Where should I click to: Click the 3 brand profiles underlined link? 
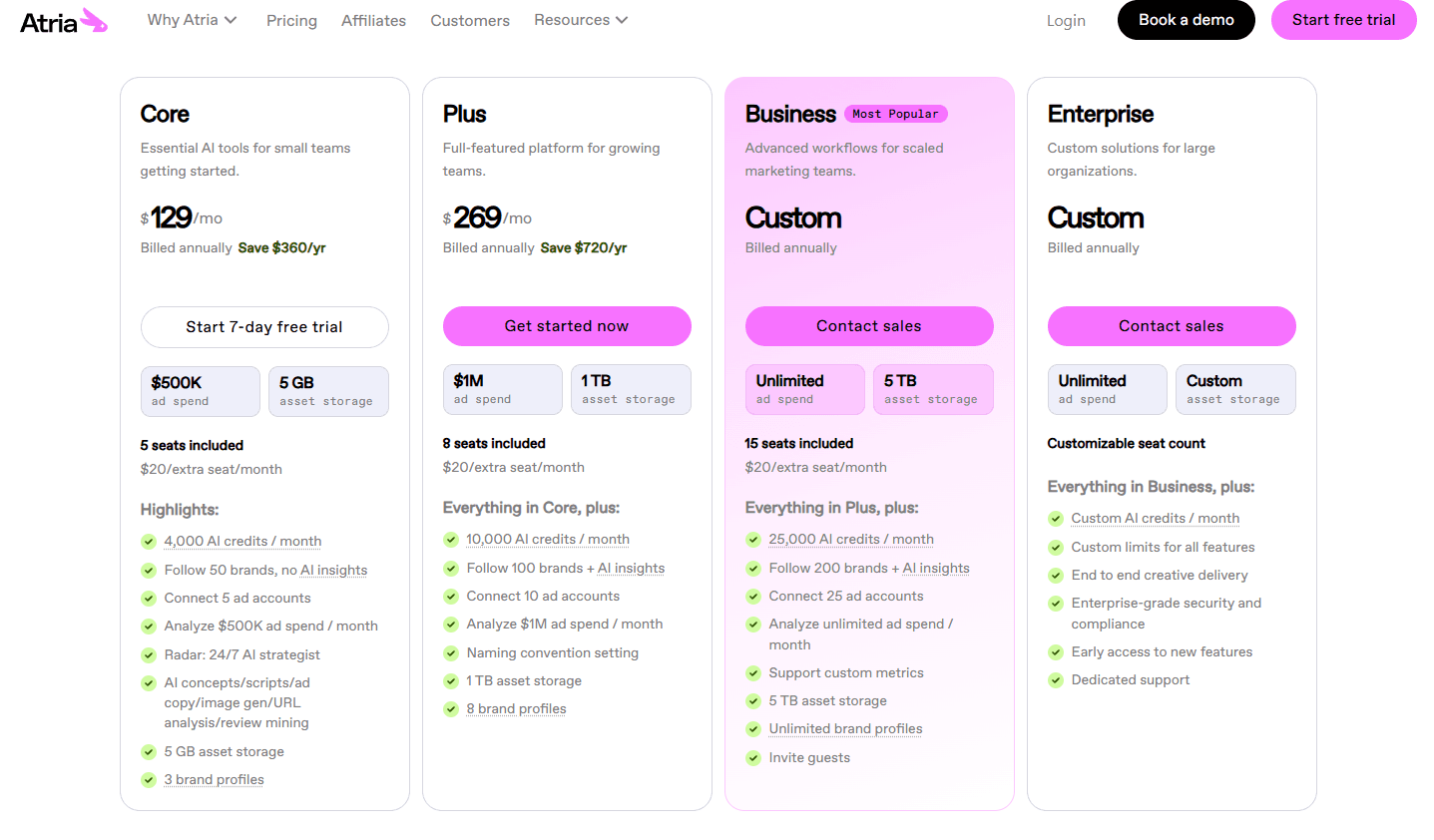point(214,780)
